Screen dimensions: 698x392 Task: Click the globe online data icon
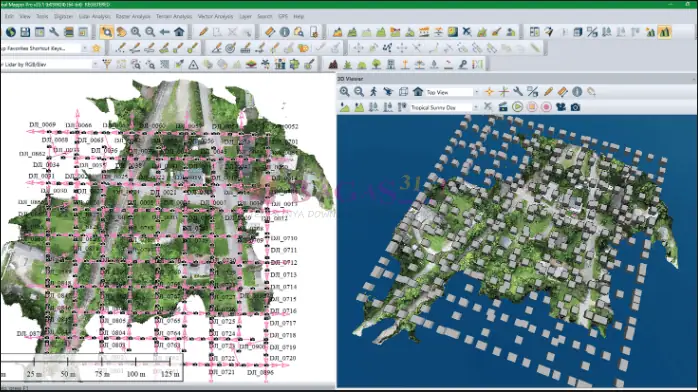tap(11, 32)
